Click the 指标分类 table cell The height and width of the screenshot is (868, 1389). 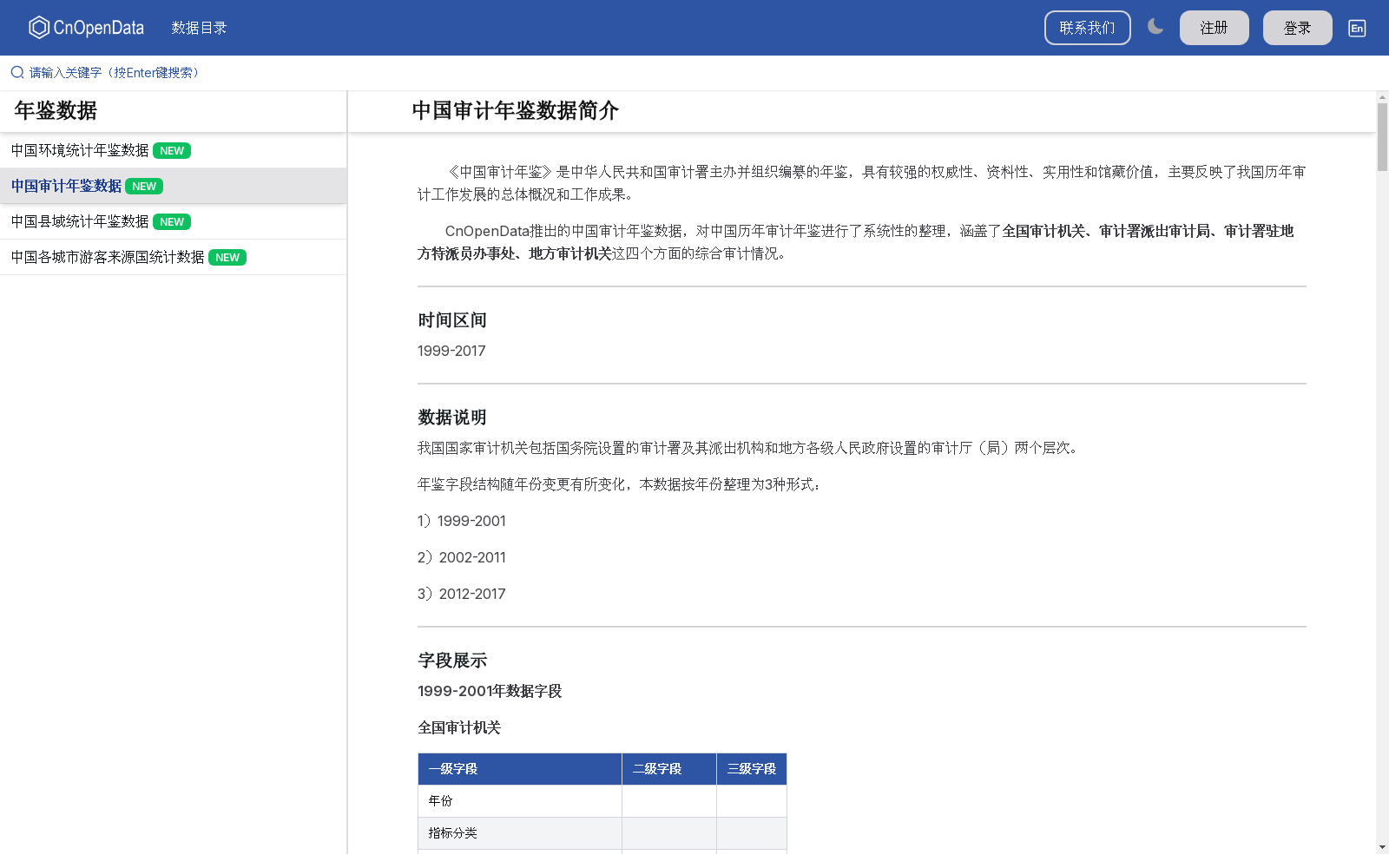pyautogui.click(x=520, y=833)
